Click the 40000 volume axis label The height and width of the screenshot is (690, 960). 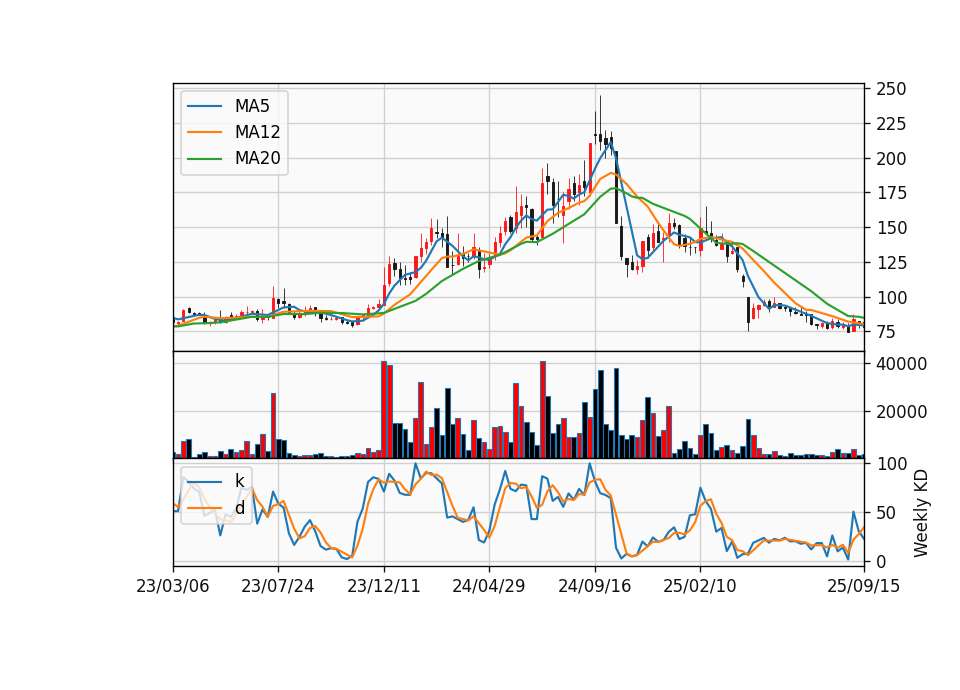click(x=901, y=364)
